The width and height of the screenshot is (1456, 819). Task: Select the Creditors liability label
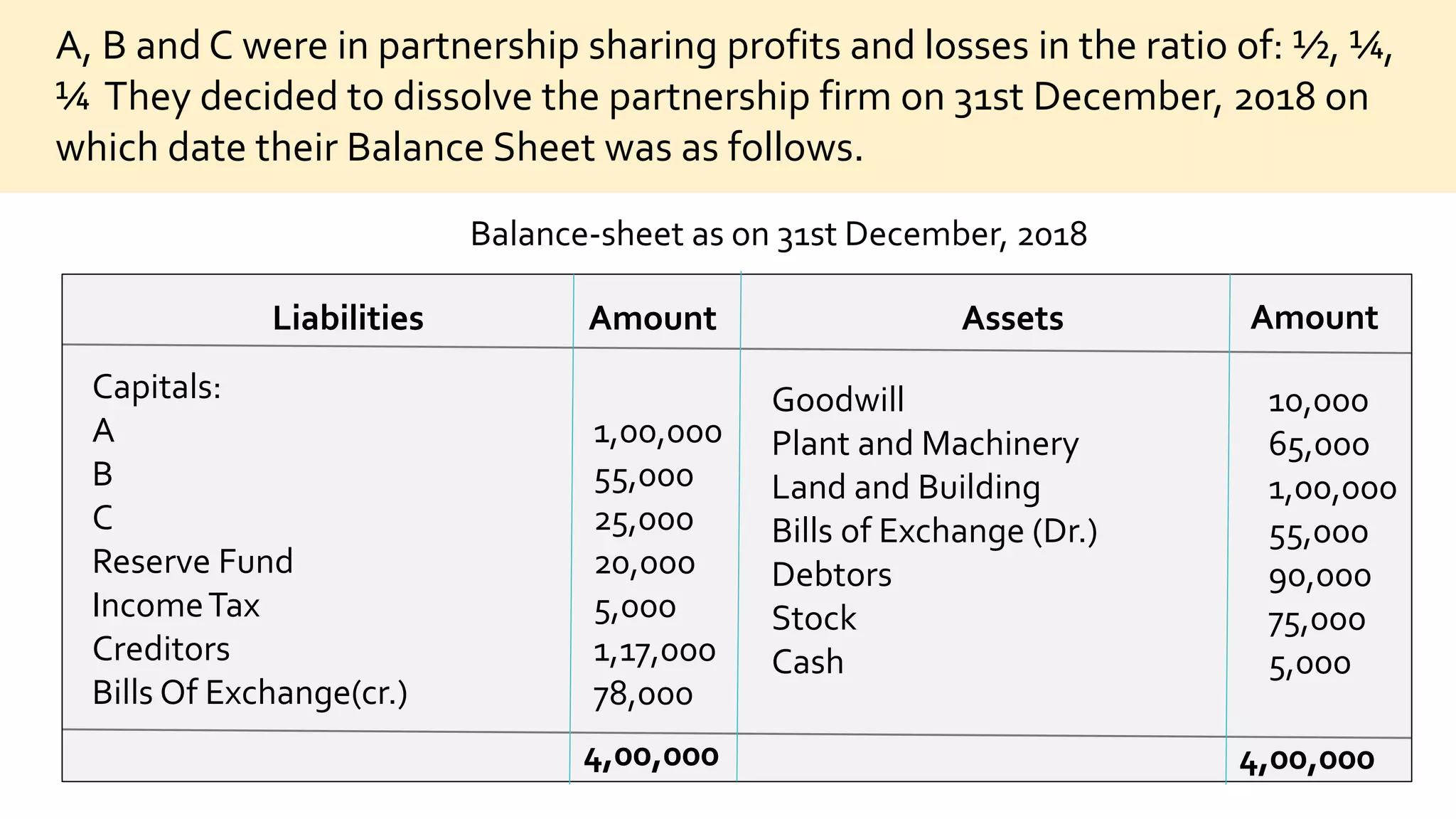[161, 649]
